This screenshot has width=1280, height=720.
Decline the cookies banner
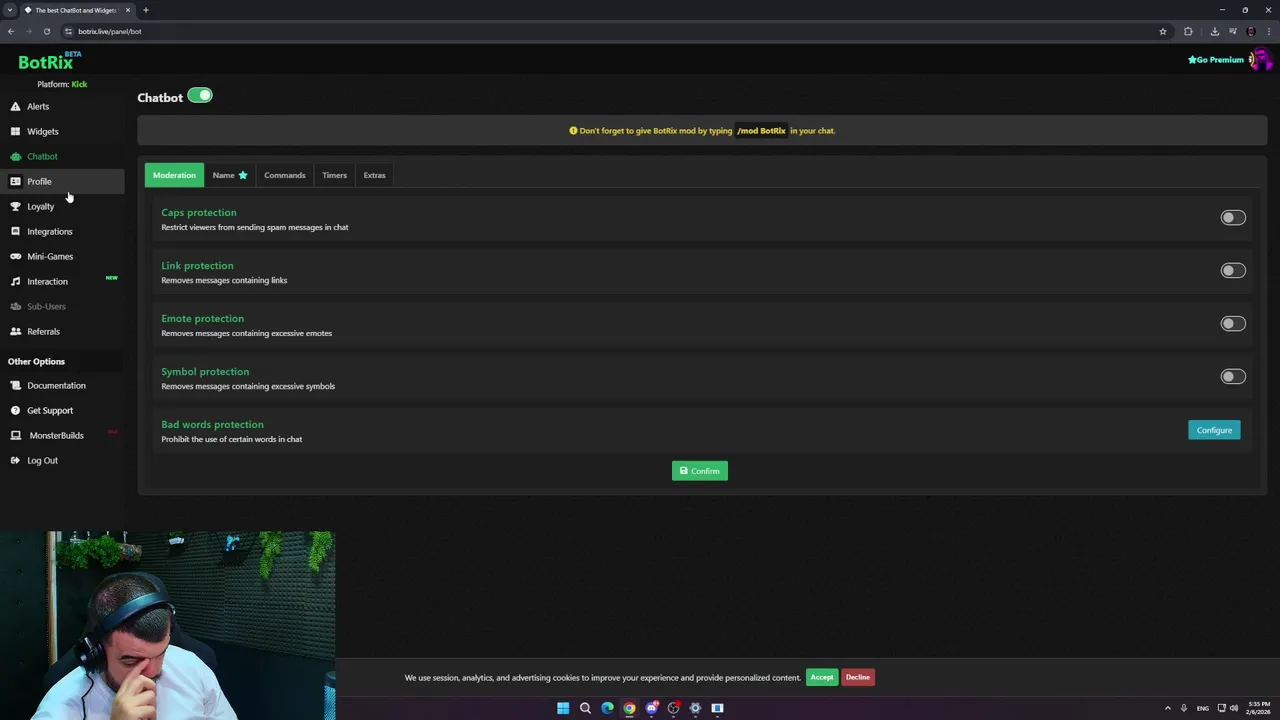tap(858, 677)
